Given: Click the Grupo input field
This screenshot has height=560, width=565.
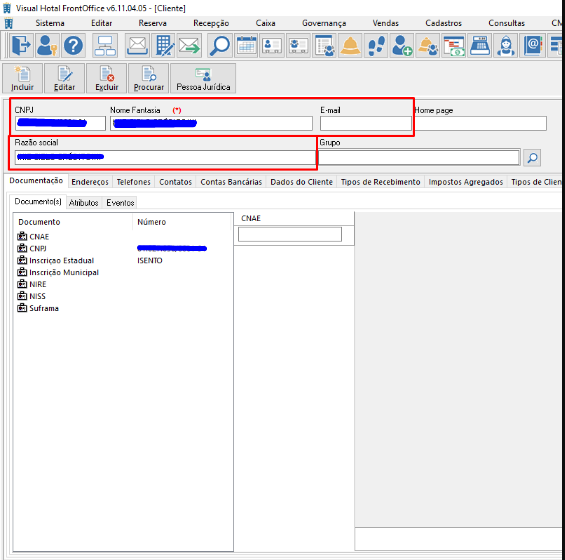Looking at the screenshot, I should click(419, 157).
